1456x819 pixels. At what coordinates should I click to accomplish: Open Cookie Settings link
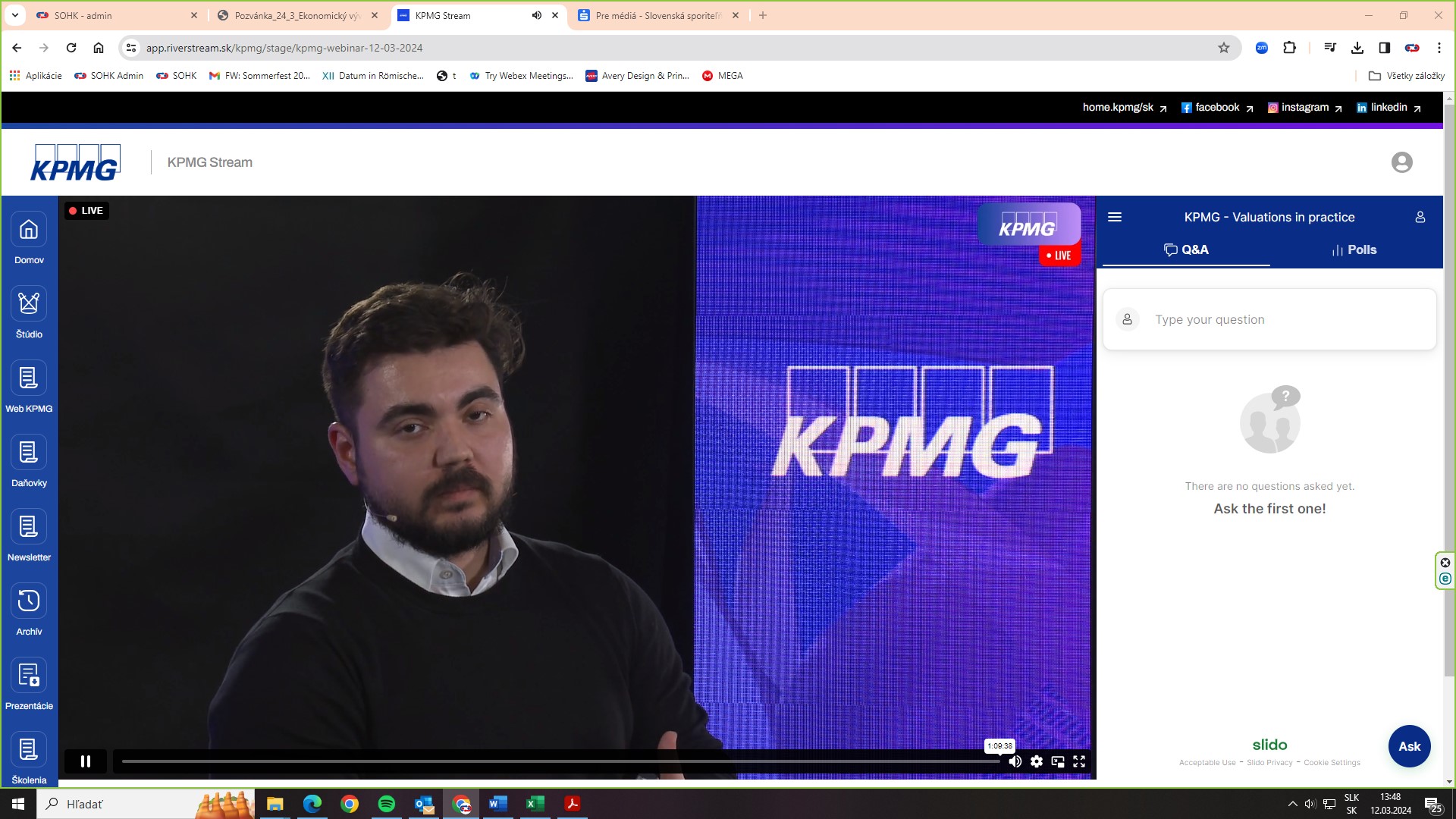coord(1332,763)
